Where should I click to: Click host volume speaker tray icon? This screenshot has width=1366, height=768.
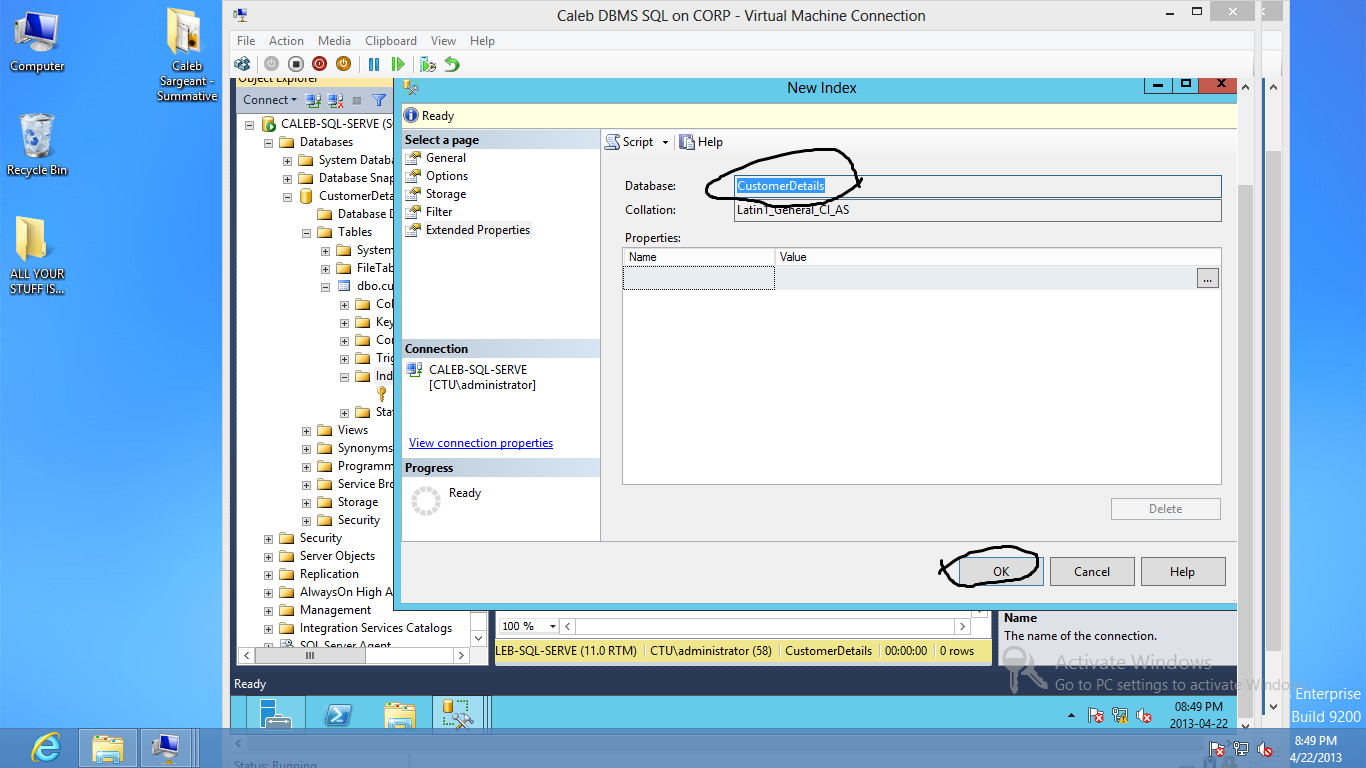click(1265, 748)
